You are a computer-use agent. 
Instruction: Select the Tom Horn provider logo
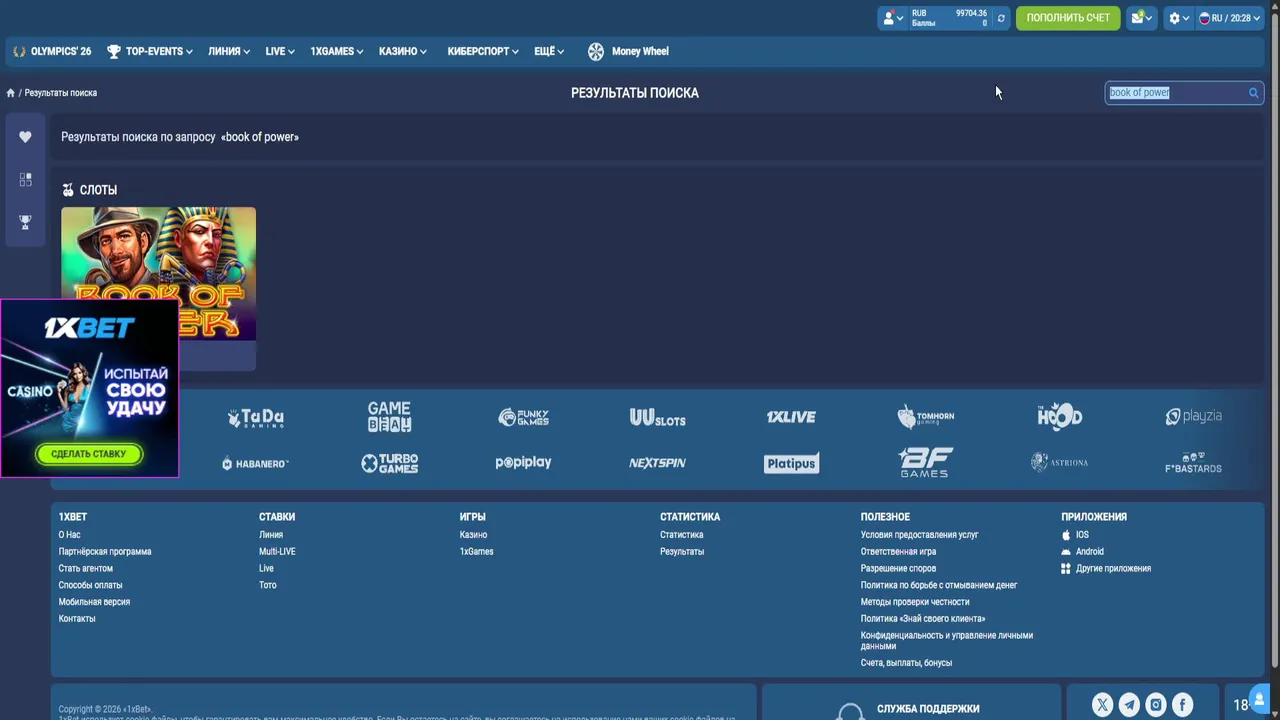925,417
